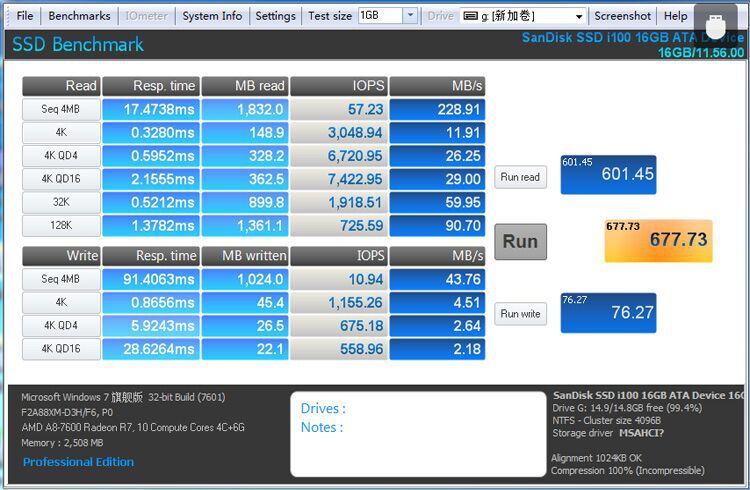This screenshot has width=750, height=490.
Task: Open the Benchmarks menu
Action: (79, 16)
